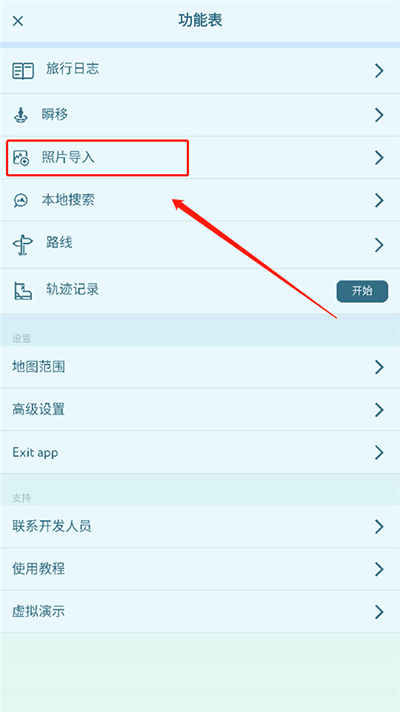Expand 瞬移 via its chevron arrow
The width and height of the screenshot is (400, 712).
tap(379, 115)
